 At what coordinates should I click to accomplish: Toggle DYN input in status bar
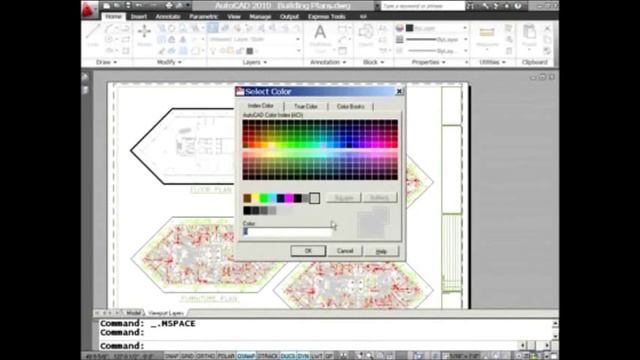(303, 356)
